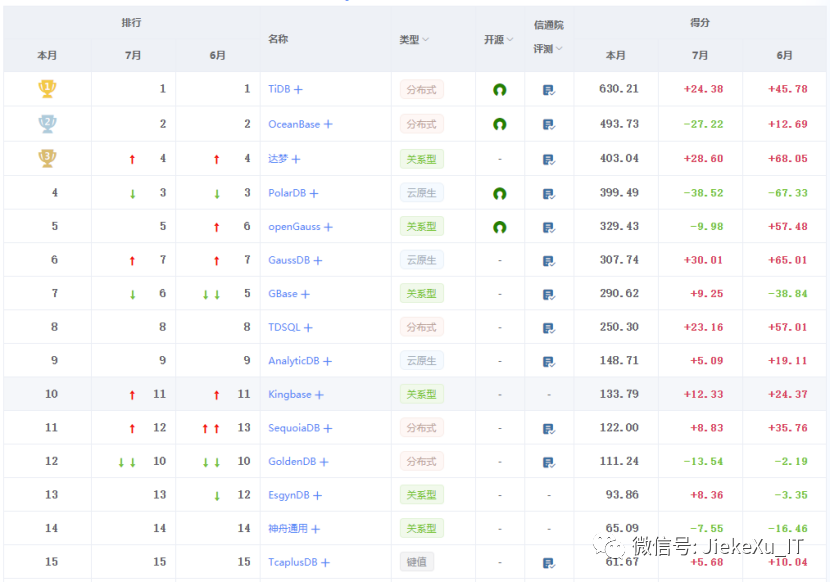Click the 分布式 tag in TiDB row
The width and height of the screenshot is (830, 583).
pos(421,89)
